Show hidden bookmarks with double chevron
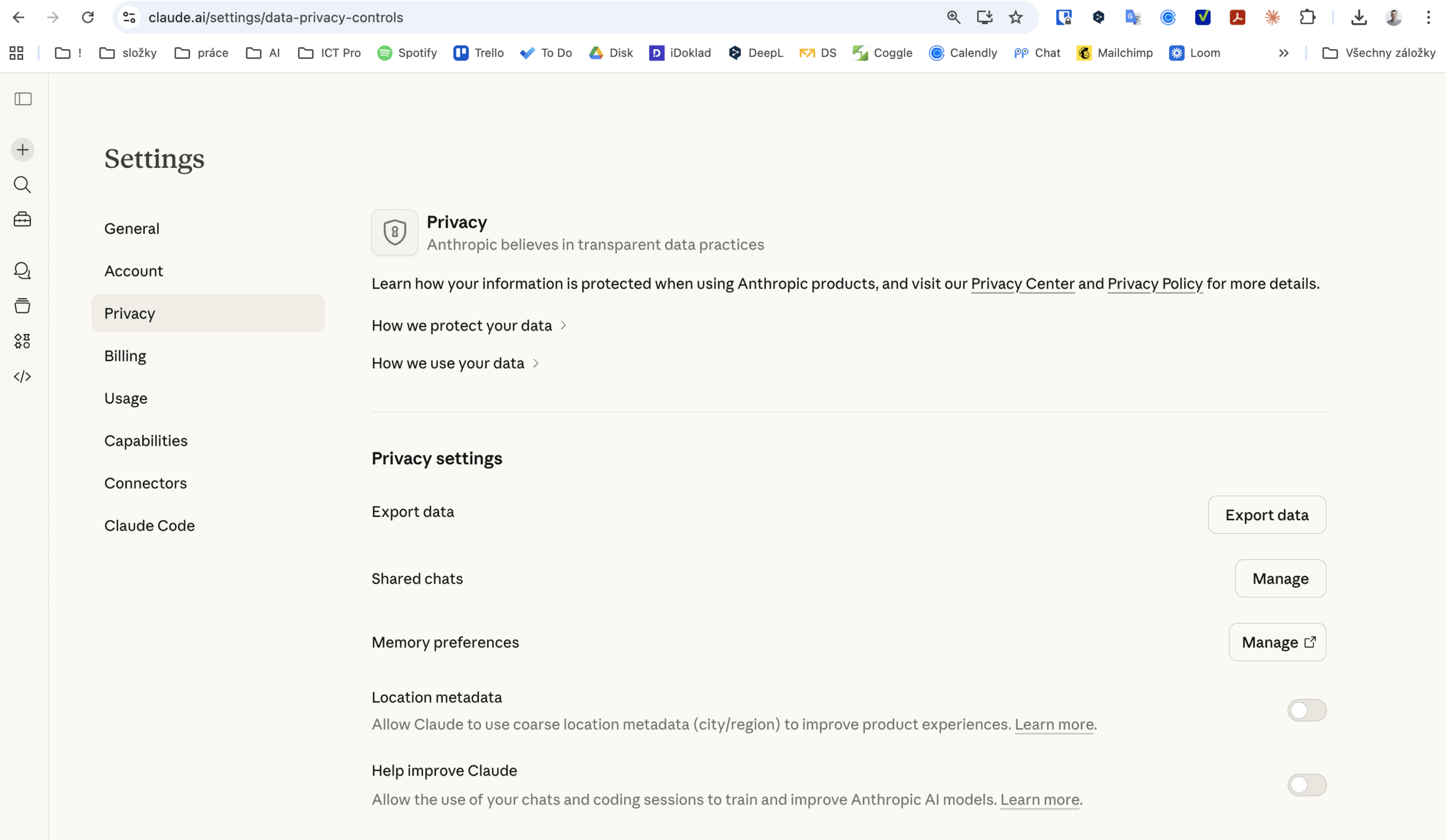Screen dimensions: 1446x840 1284,53
